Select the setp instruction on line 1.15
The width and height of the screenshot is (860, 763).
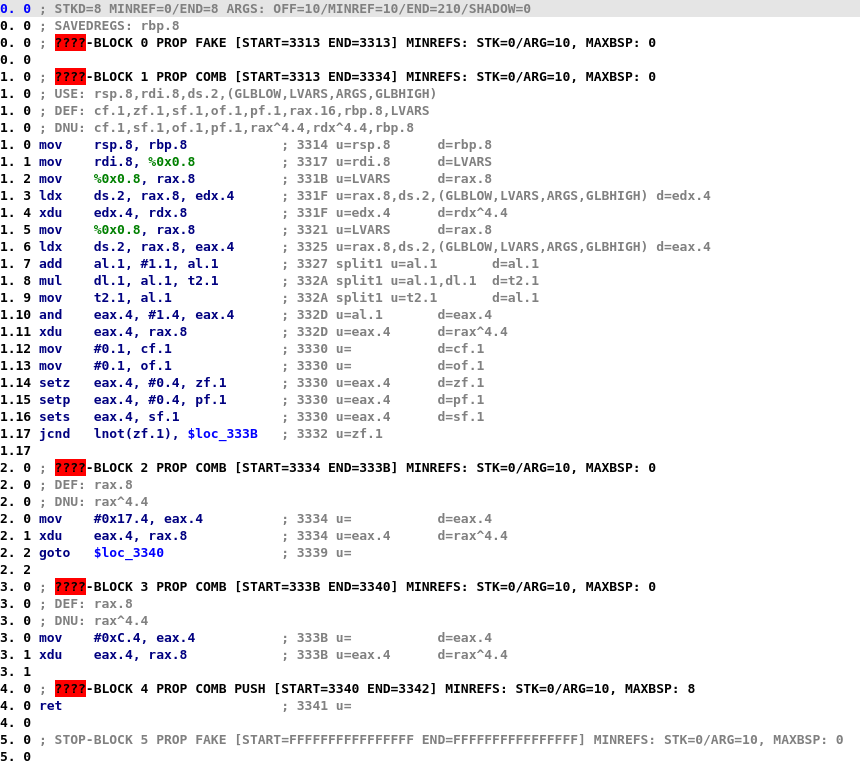point(54,399)
